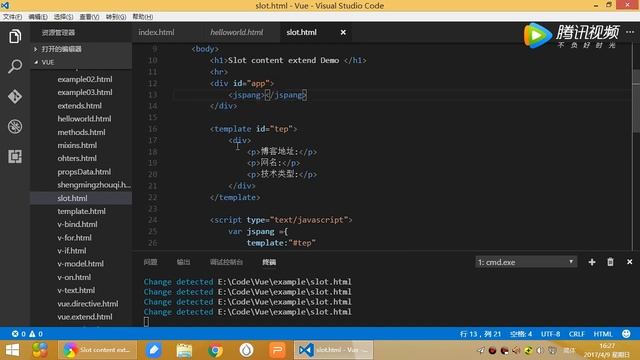Change CRLF line ending in status bar
This screenshot has height=360, width=640.
coord(576,334)
